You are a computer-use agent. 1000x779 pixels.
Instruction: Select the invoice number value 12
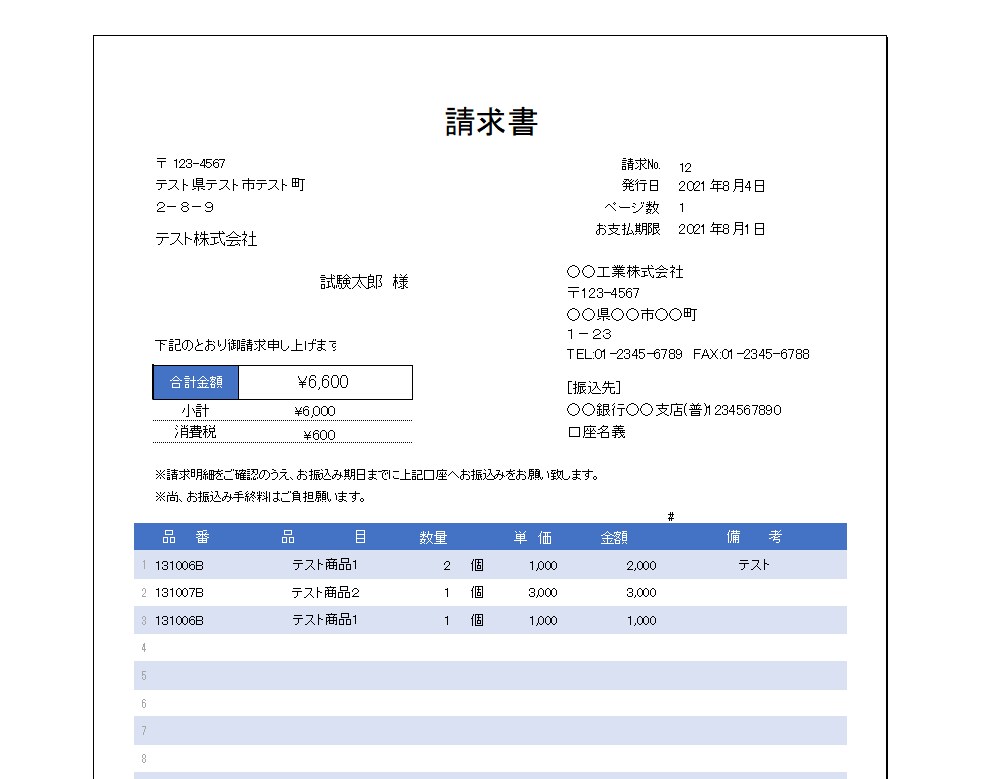685,167
